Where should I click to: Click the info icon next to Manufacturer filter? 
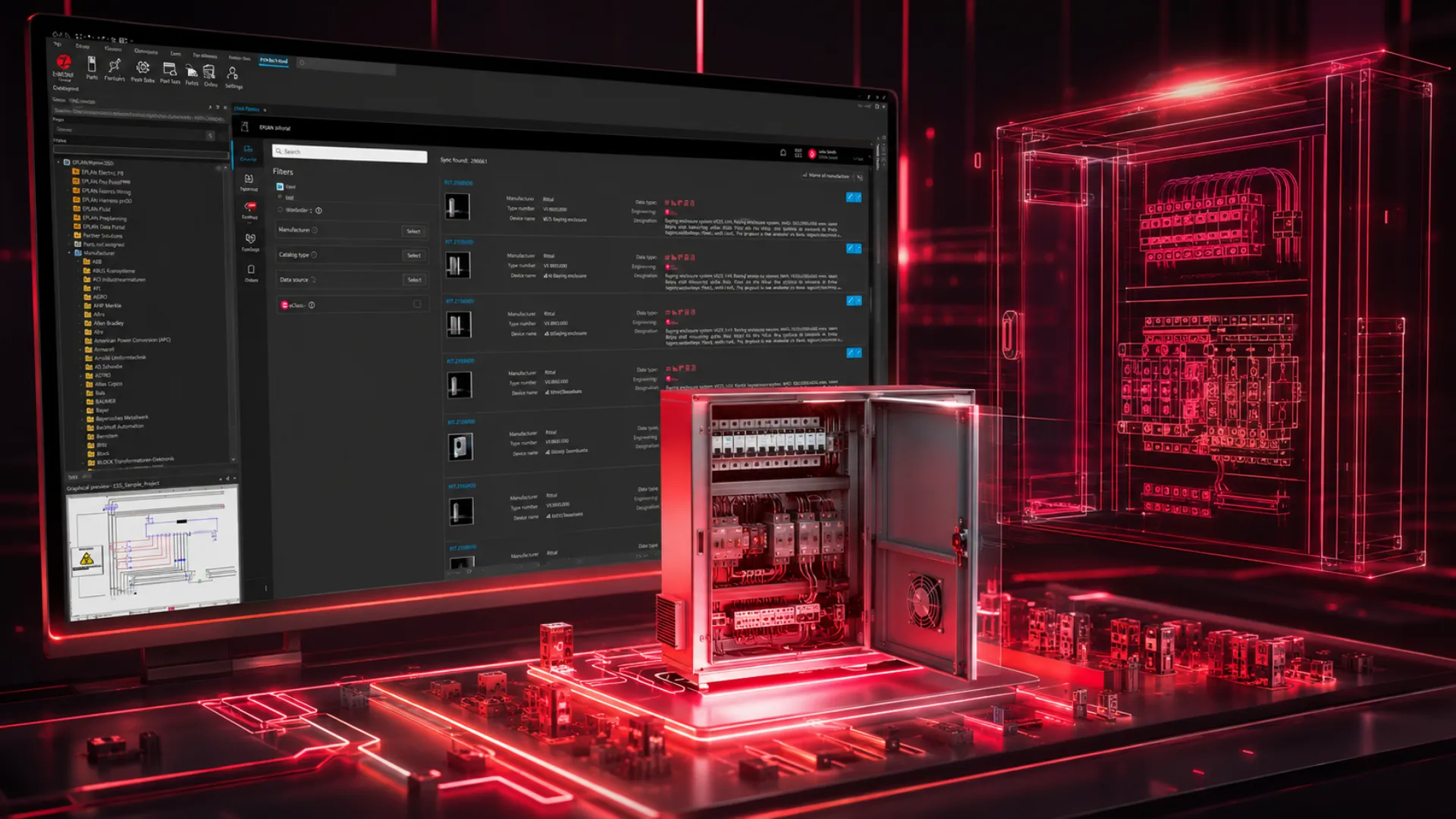[x=315, y=231]
